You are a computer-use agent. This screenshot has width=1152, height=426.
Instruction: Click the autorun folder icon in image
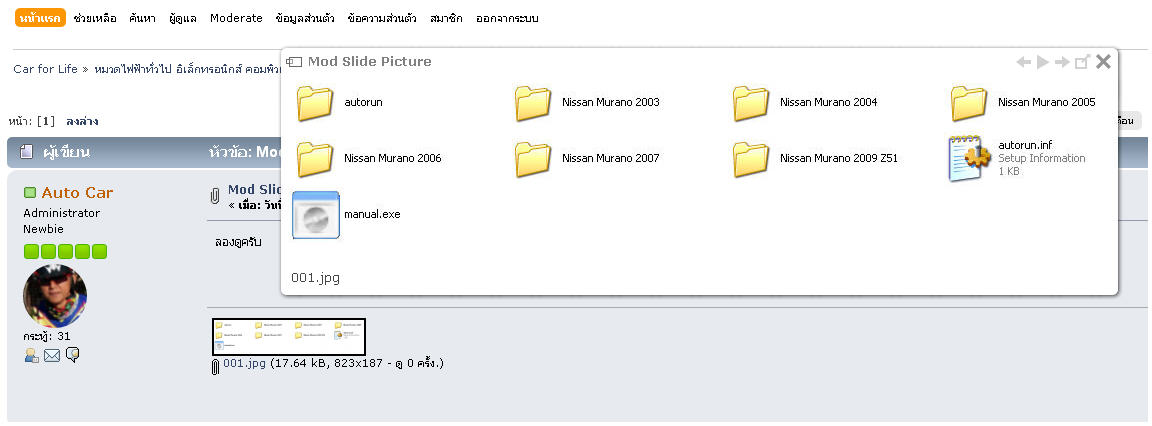point(316,103)
